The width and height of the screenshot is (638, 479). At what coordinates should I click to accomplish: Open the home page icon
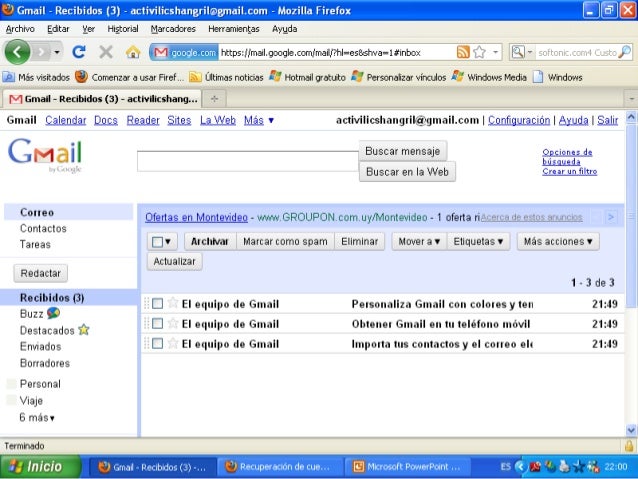tap(133, 52)
